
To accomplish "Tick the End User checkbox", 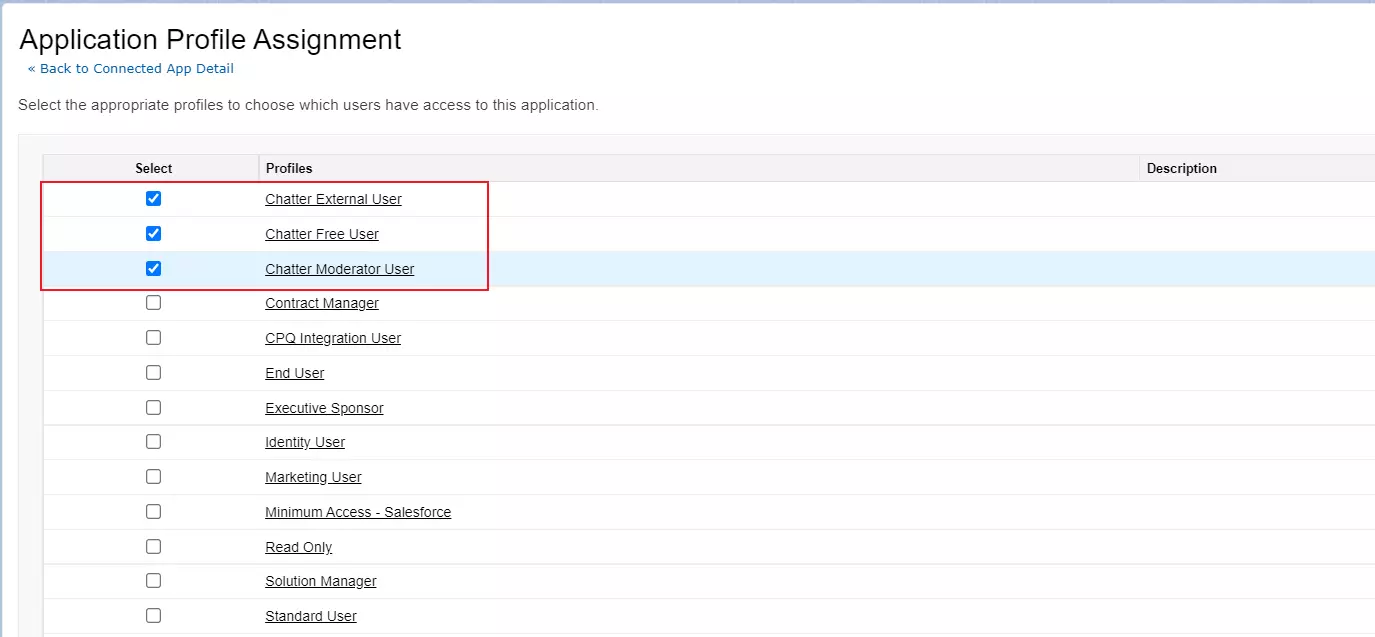I will coord(153,373).
